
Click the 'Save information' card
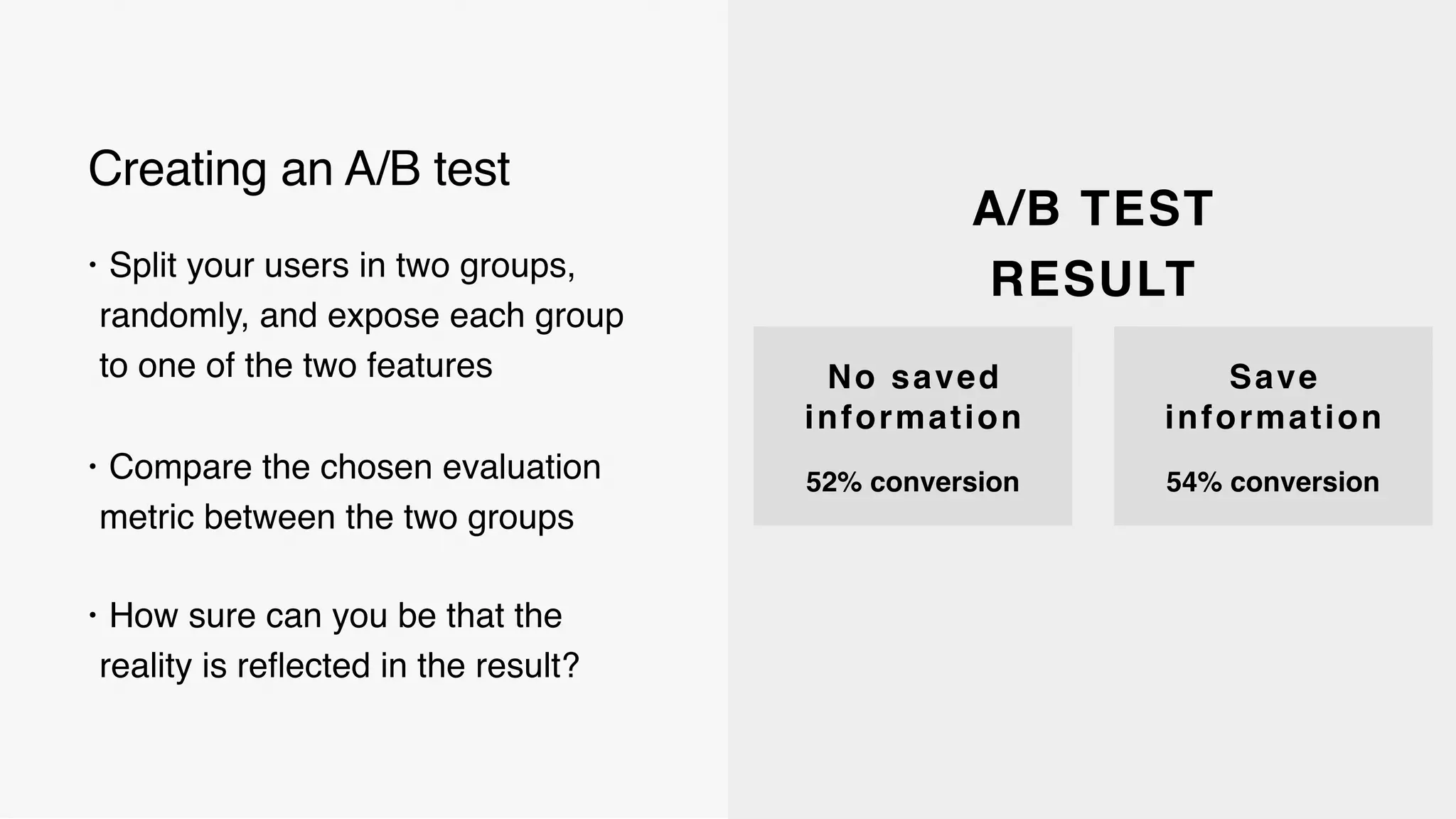click(x=1273, y=426)
